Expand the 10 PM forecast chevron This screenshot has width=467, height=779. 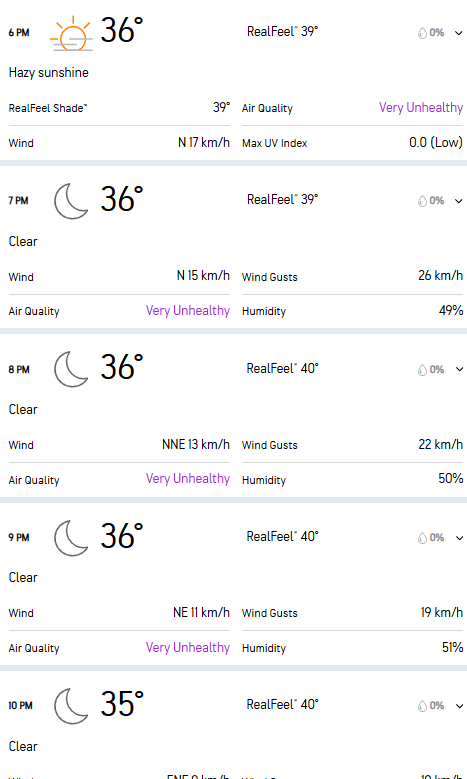pos(459,706)
